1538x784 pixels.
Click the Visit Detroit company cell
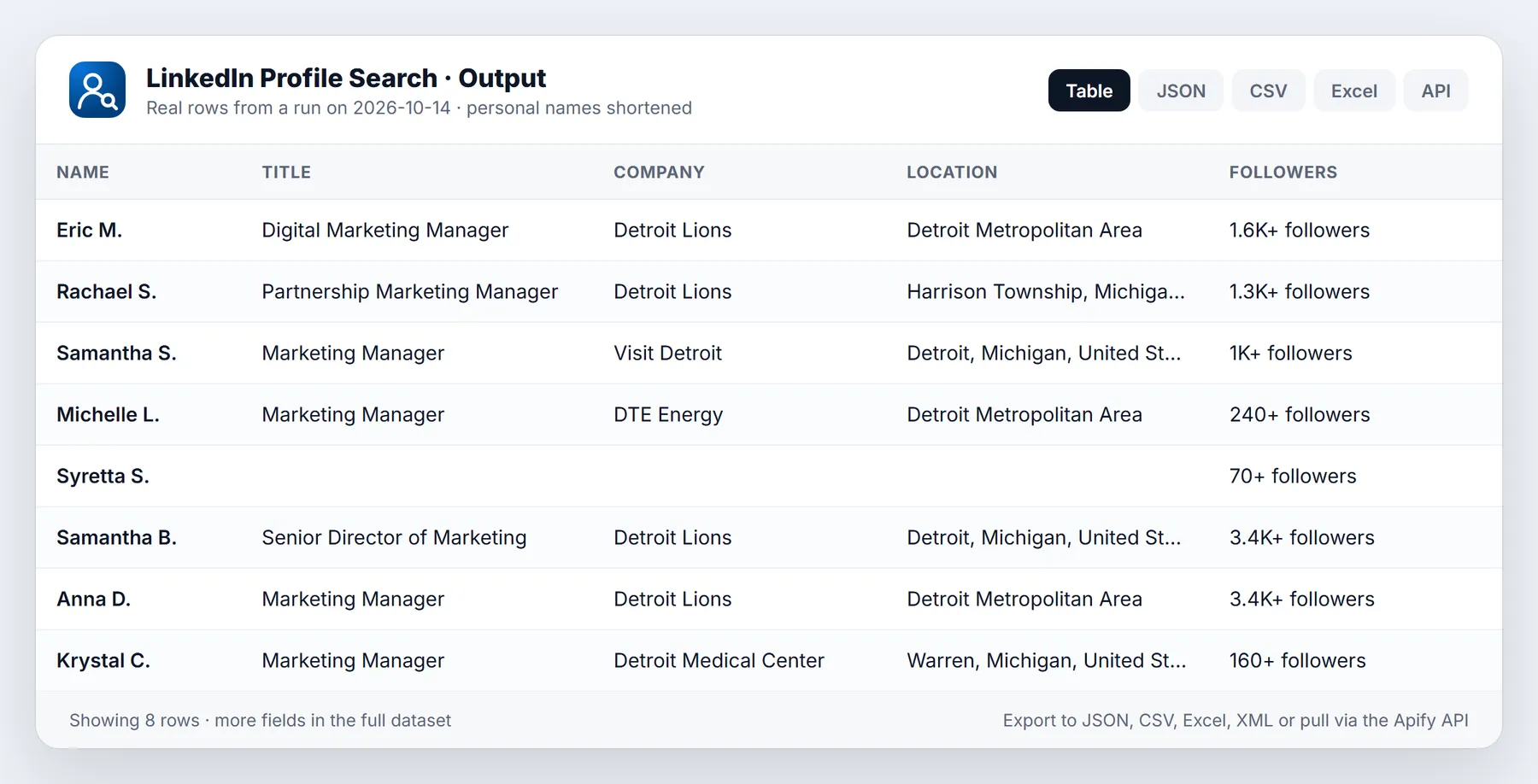667,353
